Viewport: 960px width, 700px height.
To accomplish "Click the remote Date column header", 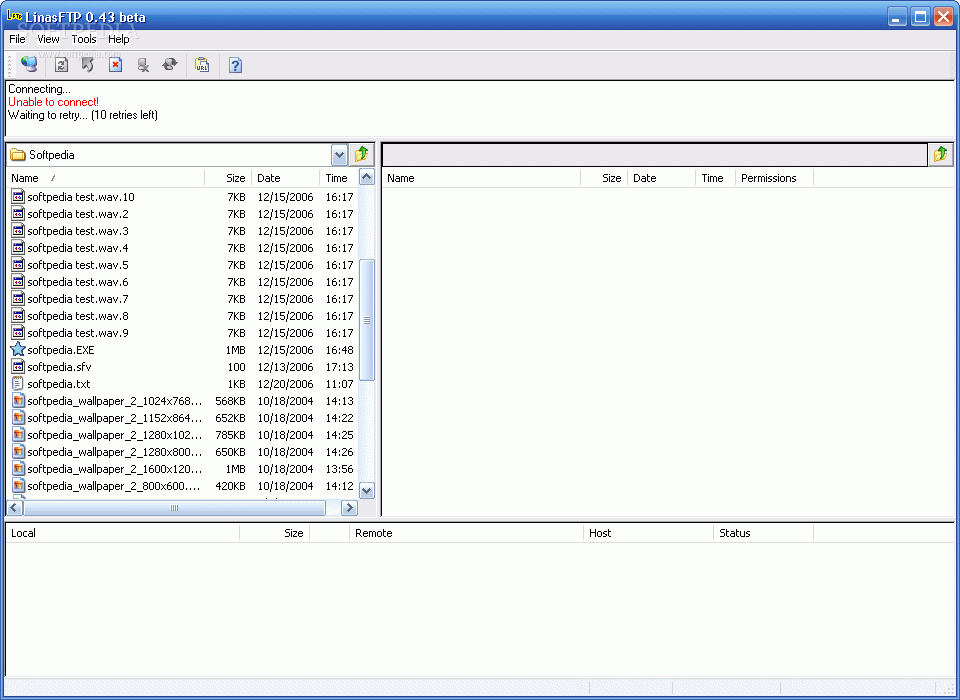I will pyautogui.click(x=661, y=178).
